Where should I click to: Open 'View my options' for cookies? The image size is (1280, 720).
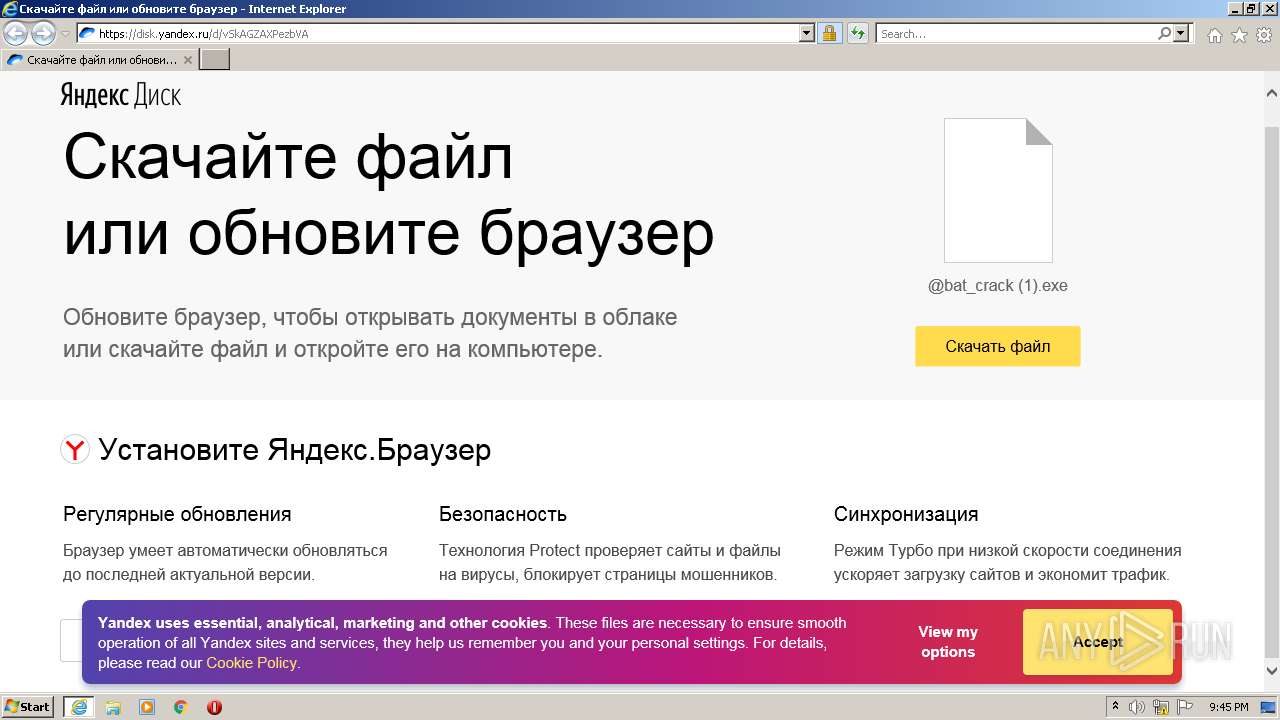click(948, 642)
